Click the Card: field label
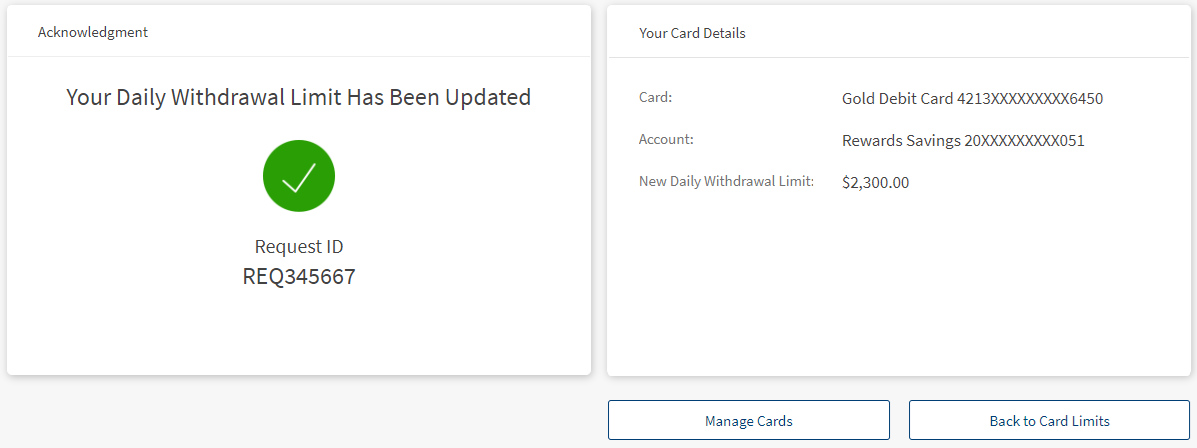This screenshot has width=1197, height=448. click(x=656, y=98)
